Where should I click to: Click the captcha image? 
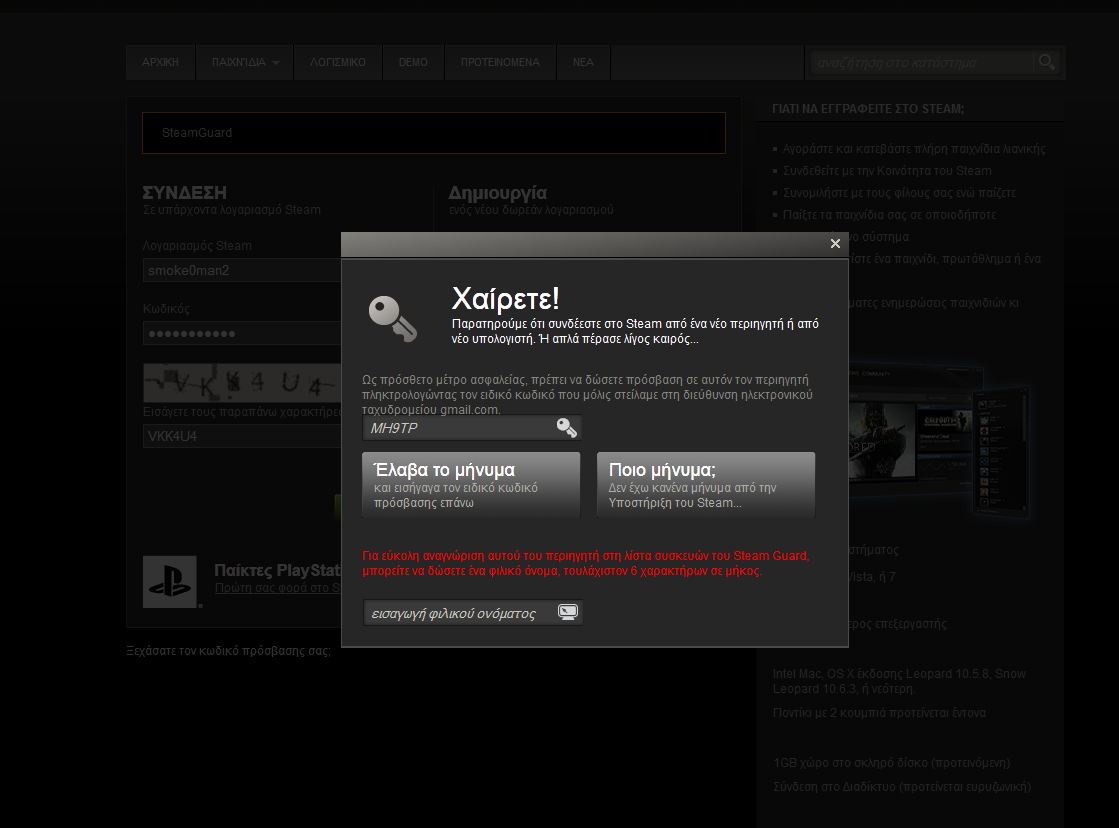point(243,383)
